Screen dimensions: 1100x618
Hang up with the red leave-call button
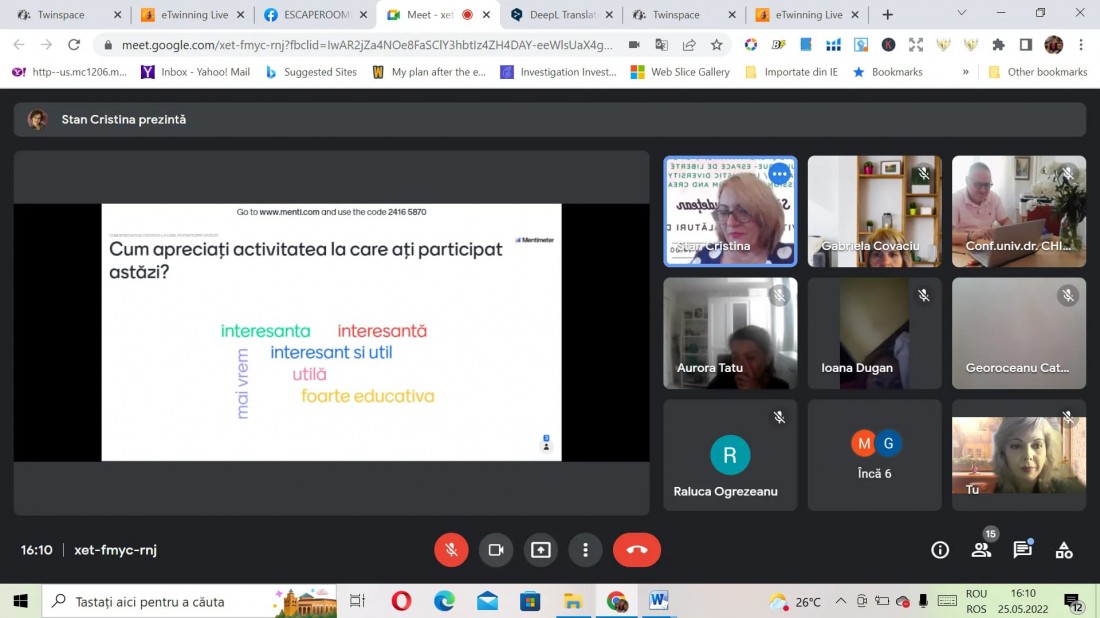tap(636, 550)
